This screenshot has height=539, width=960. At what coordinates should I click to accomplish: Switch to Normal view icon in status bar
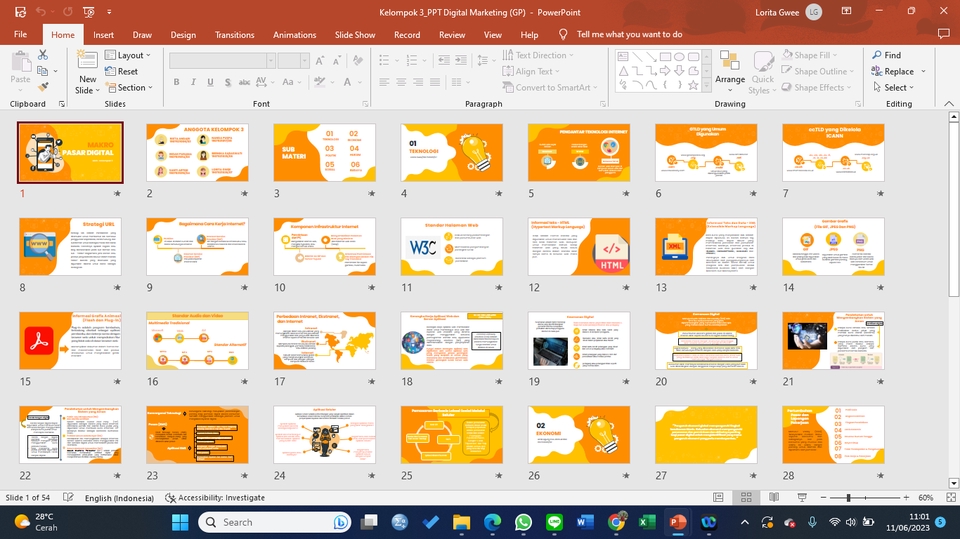click(718, 497)
